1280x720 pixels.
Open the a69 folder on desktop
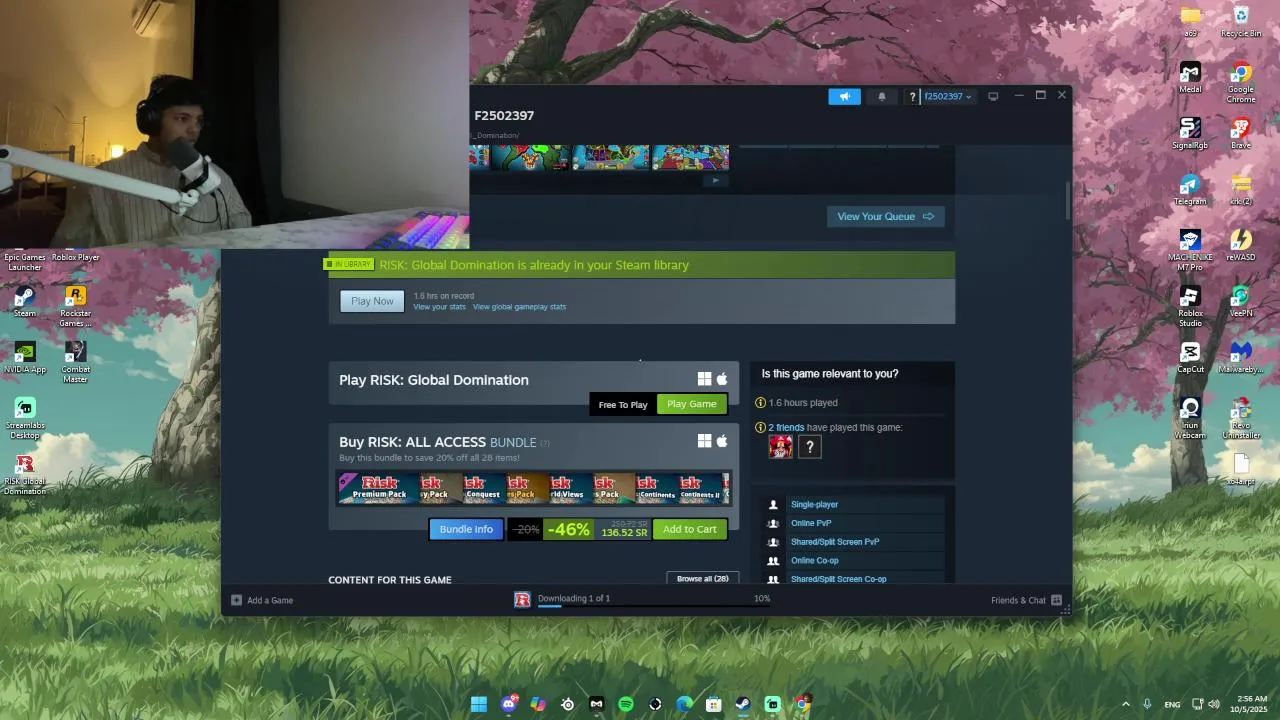[x=1190, y=21]
